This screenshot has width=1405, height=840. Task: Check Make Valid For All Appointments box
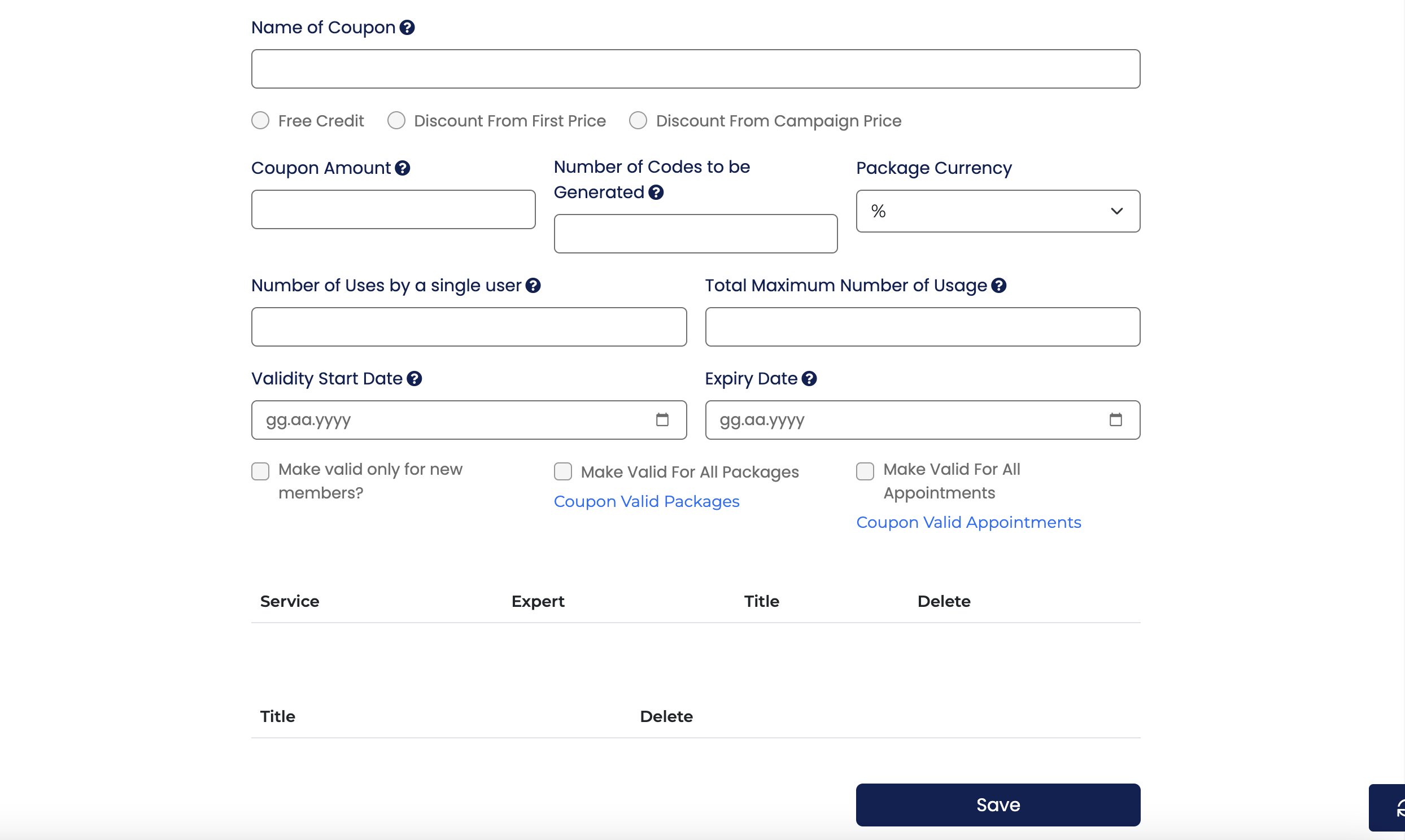click(865, 471)
